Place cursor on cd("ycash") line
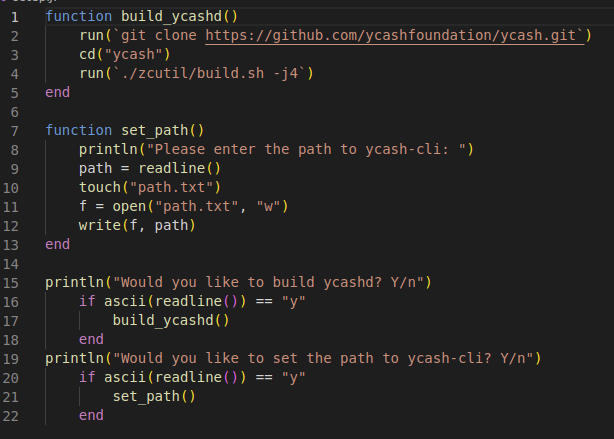The image size is (614, 439). [125, 54]
